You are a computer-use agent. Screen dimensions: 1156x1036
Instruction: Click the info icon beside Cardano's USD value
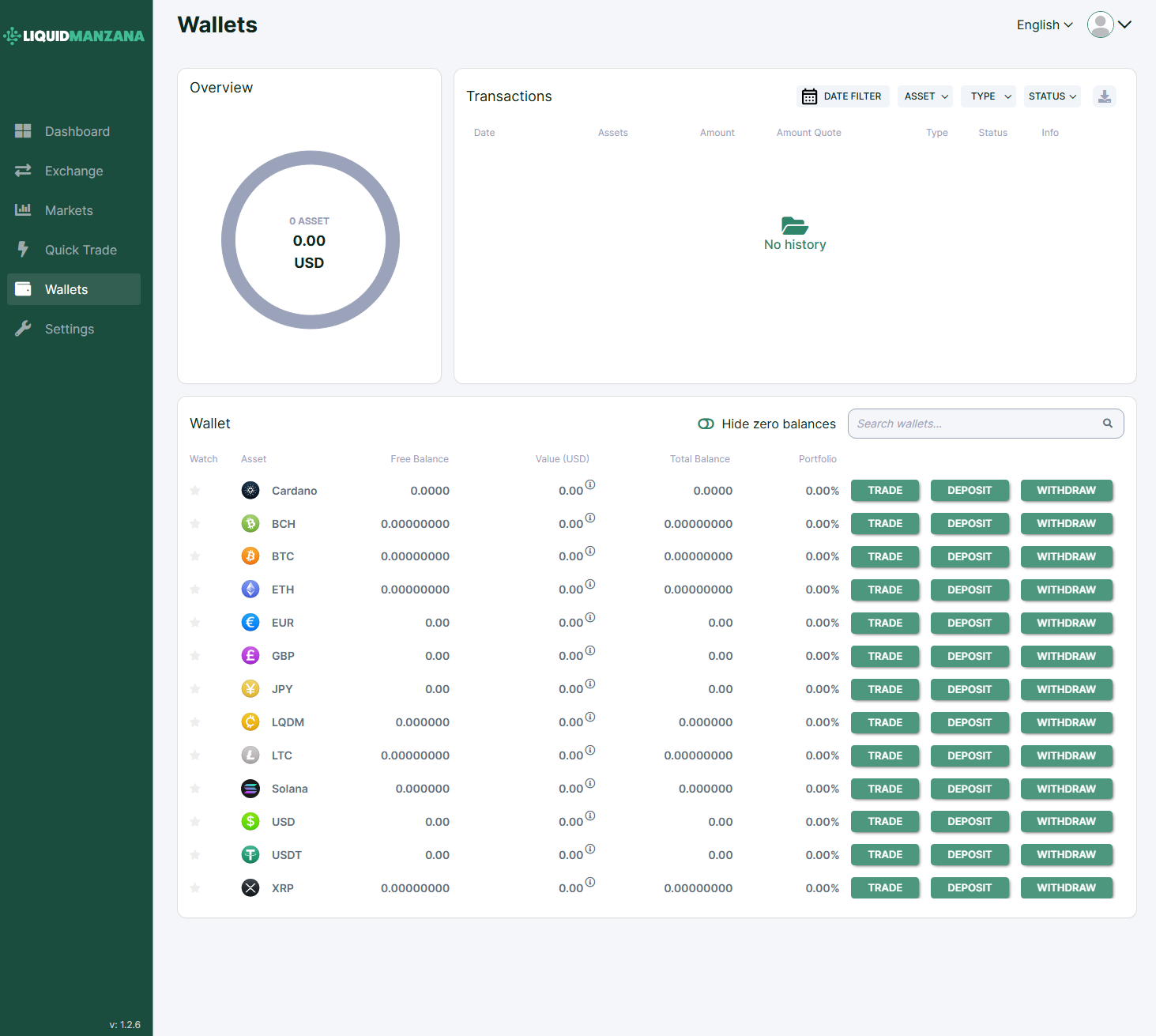pyautogui.click(x=590, y=484)
